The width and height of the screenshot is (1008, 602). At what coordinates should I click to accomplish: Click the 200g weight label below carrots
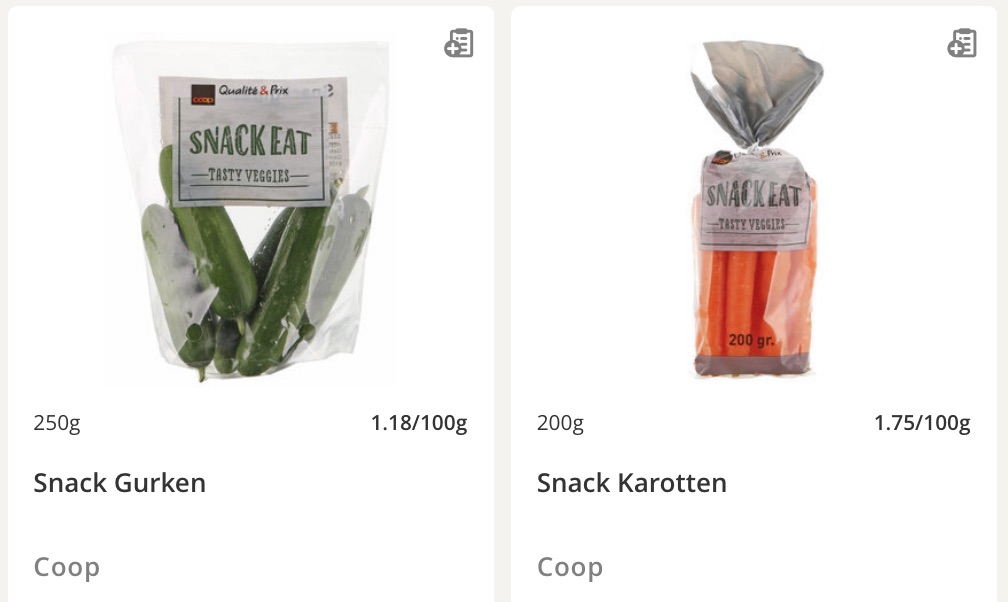(561, 423)
